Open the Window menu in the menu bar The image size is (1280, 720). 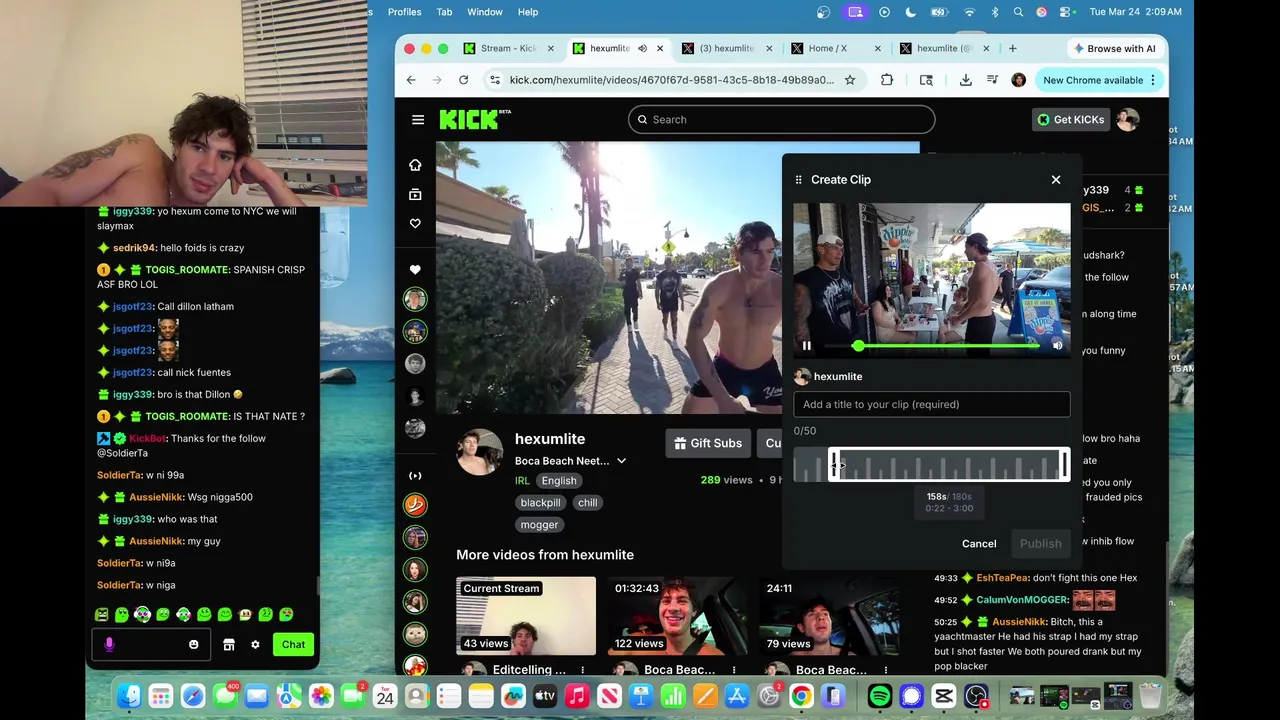click(x=485, y=12)
